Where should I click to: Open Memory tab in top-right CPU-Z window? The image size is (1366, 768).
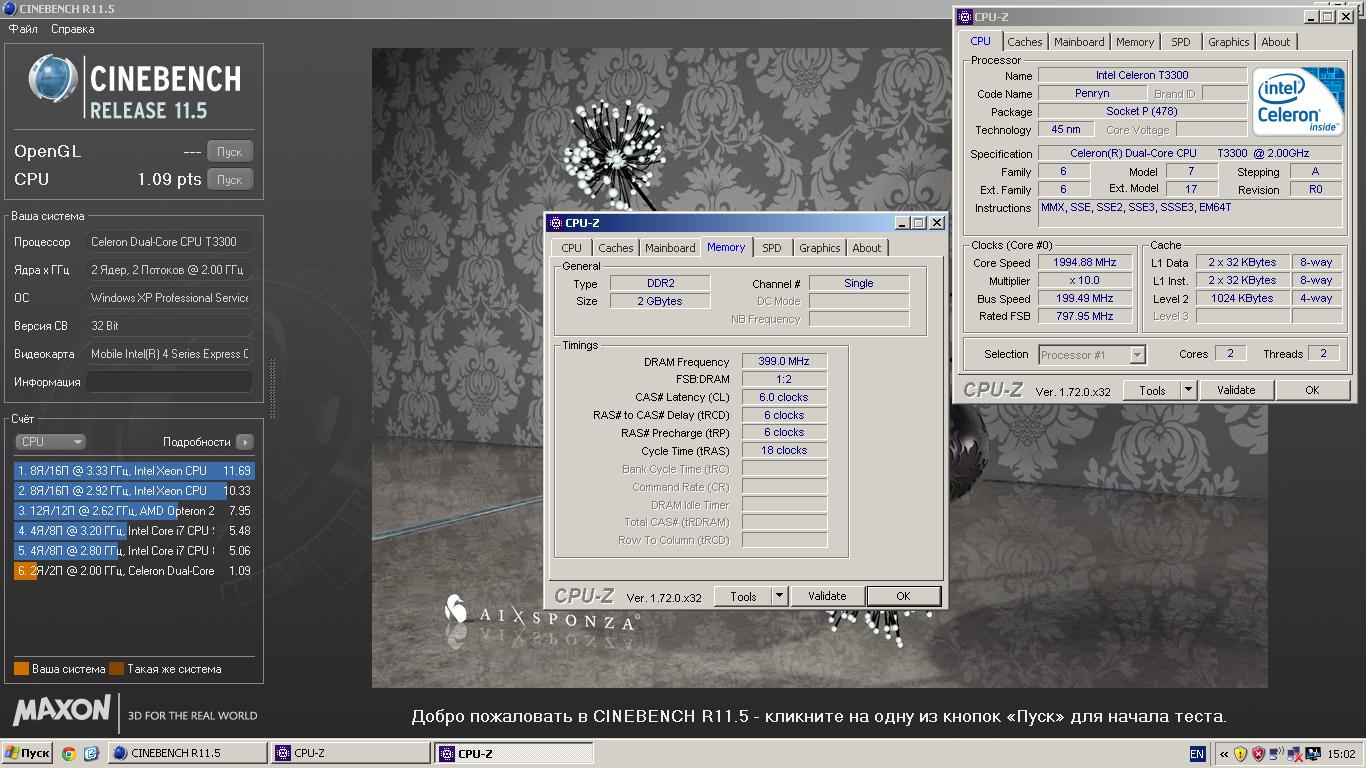pos(1135,42)
